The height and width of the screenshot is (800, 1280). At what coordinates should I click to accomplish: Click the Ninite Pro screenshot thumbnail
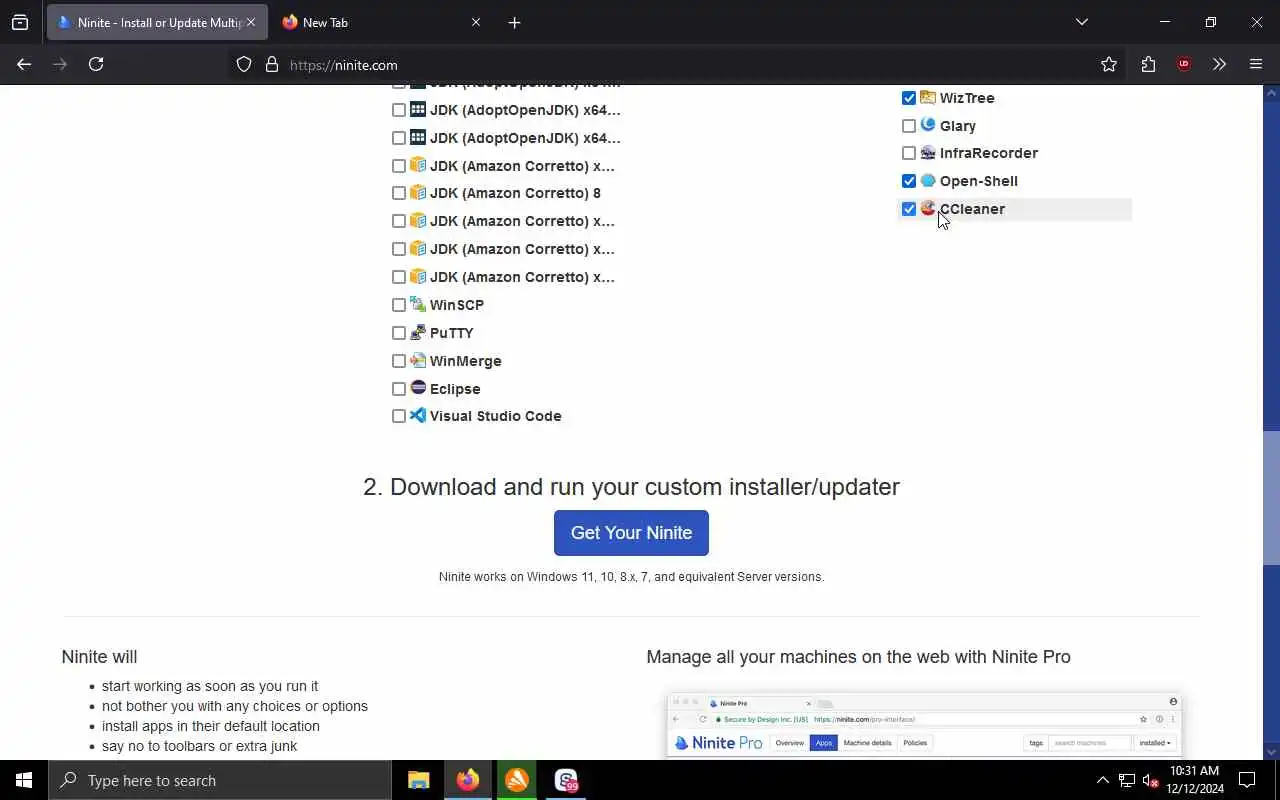point(924,724)
